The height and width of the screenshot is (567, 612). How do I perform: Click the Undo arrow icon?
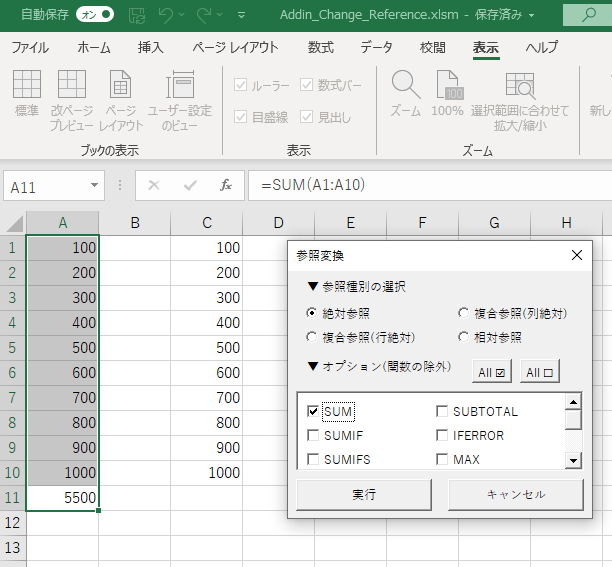tap(166, 15)
